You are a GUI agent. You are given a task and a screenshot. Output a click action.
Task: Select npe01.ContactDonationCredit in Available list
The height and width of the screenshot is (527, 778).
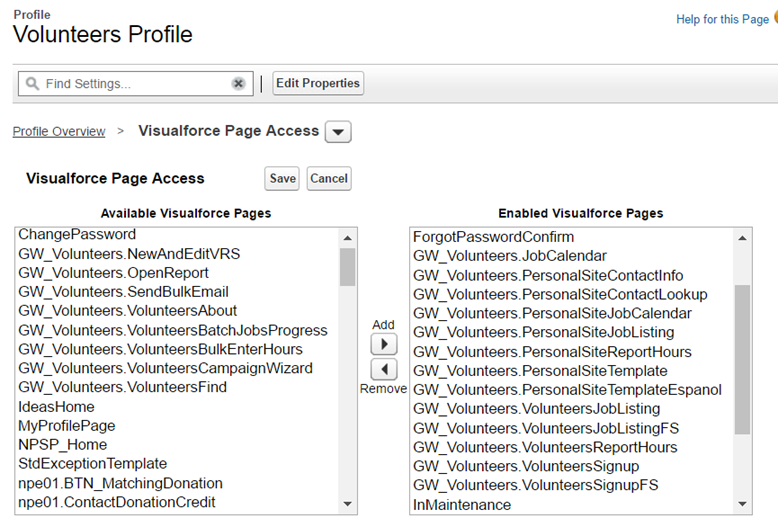pyautogui.click(x=177, y=502)
